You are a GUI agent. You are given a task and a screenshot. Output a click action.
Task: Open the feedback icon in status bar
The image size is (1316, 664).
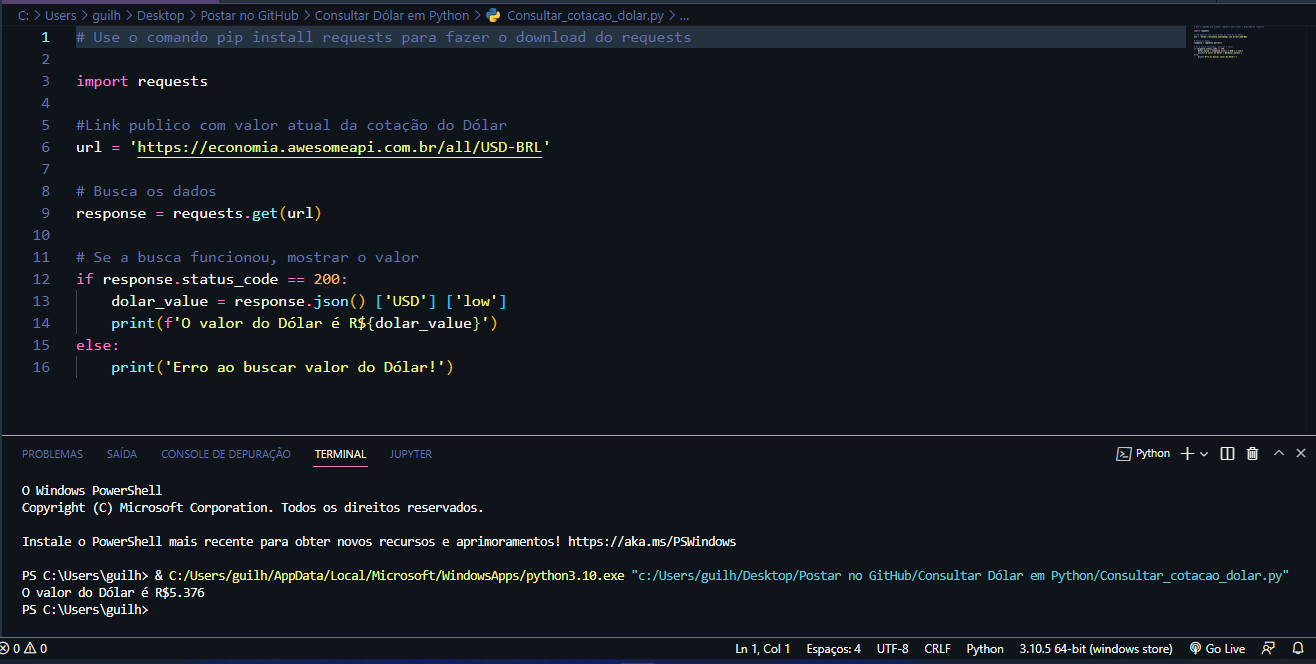tap(1269, 649)
